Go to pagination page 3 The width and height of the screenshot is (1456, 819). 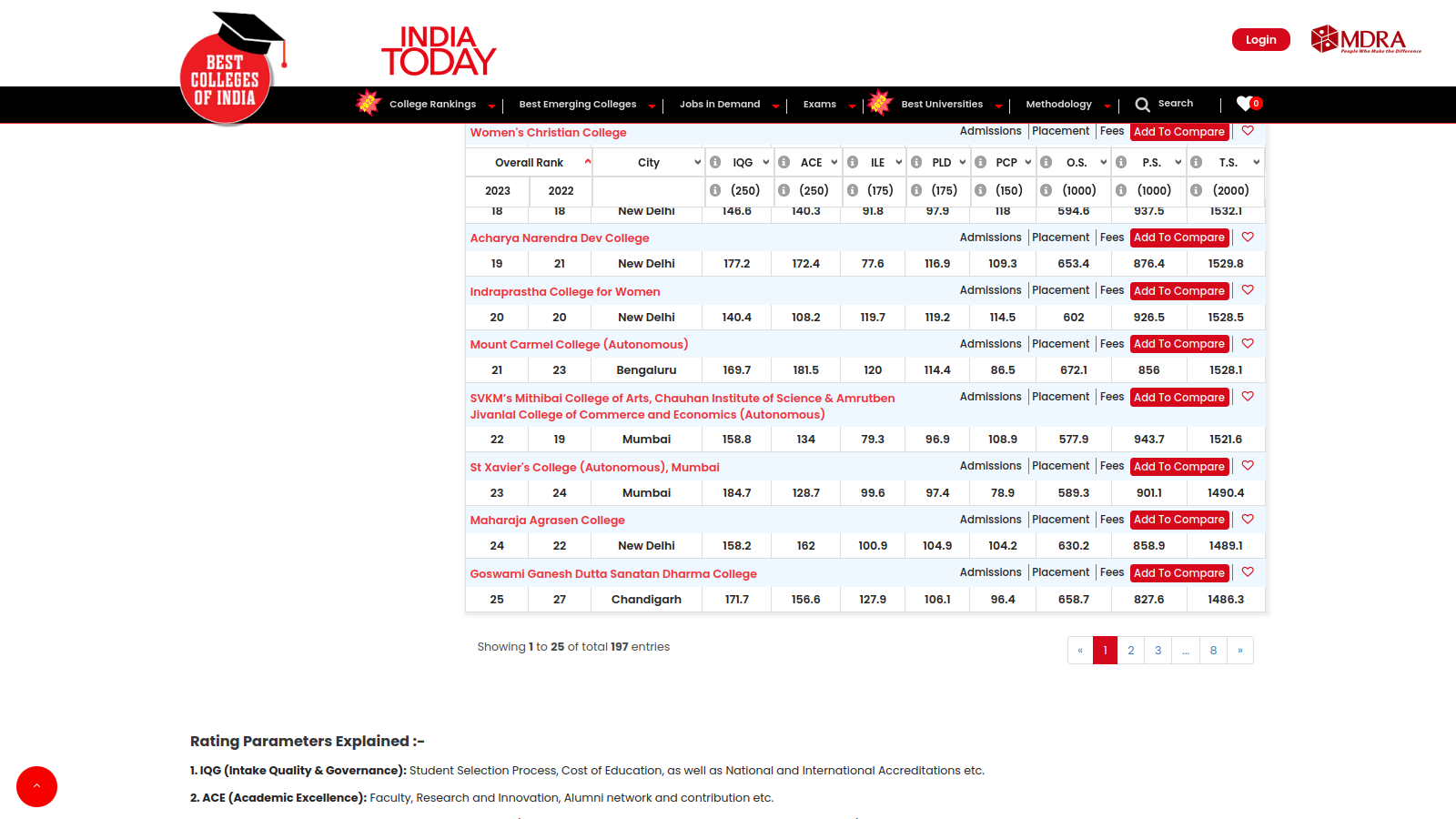[x=1158, y=651]
